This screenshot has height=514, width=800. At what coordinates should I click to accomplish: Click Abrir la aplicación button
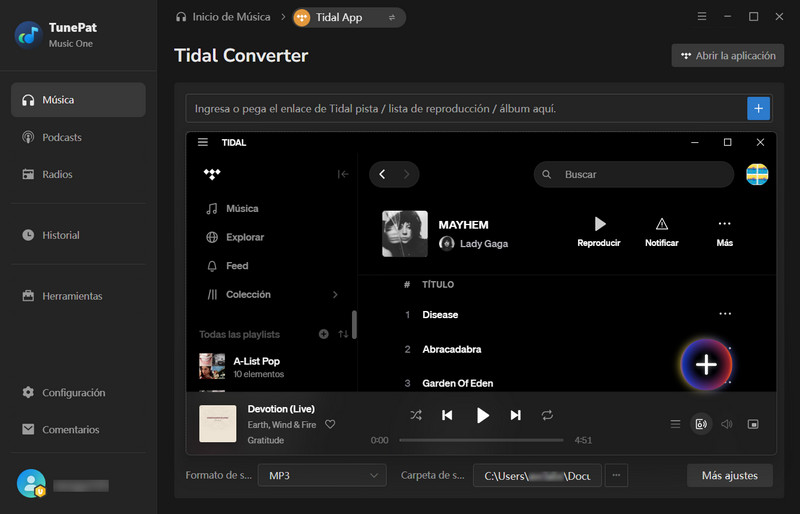pyautogui.click(x=728, y=56)
